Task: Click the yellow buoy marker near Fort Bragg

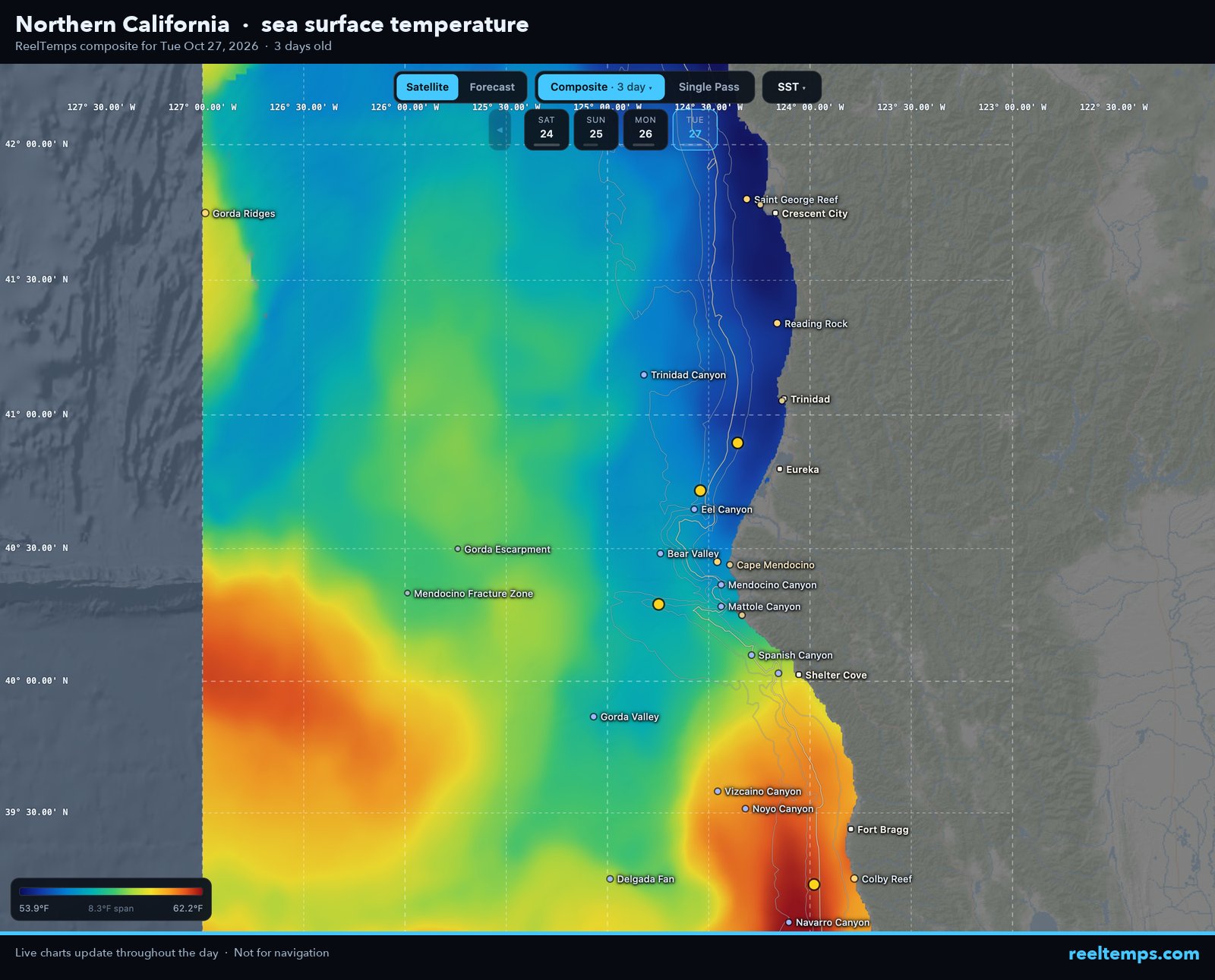Action: click(x=814, y=884)
